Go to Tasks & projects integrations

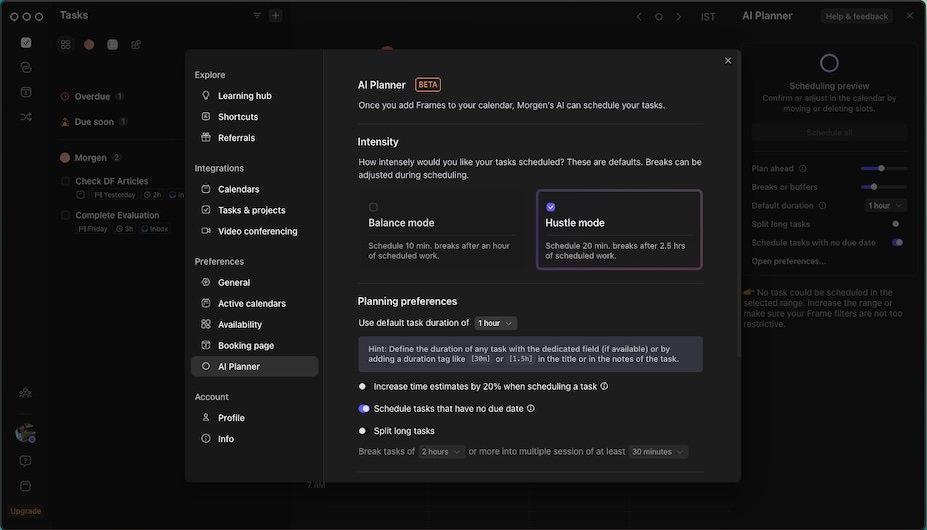coord(251,210)
